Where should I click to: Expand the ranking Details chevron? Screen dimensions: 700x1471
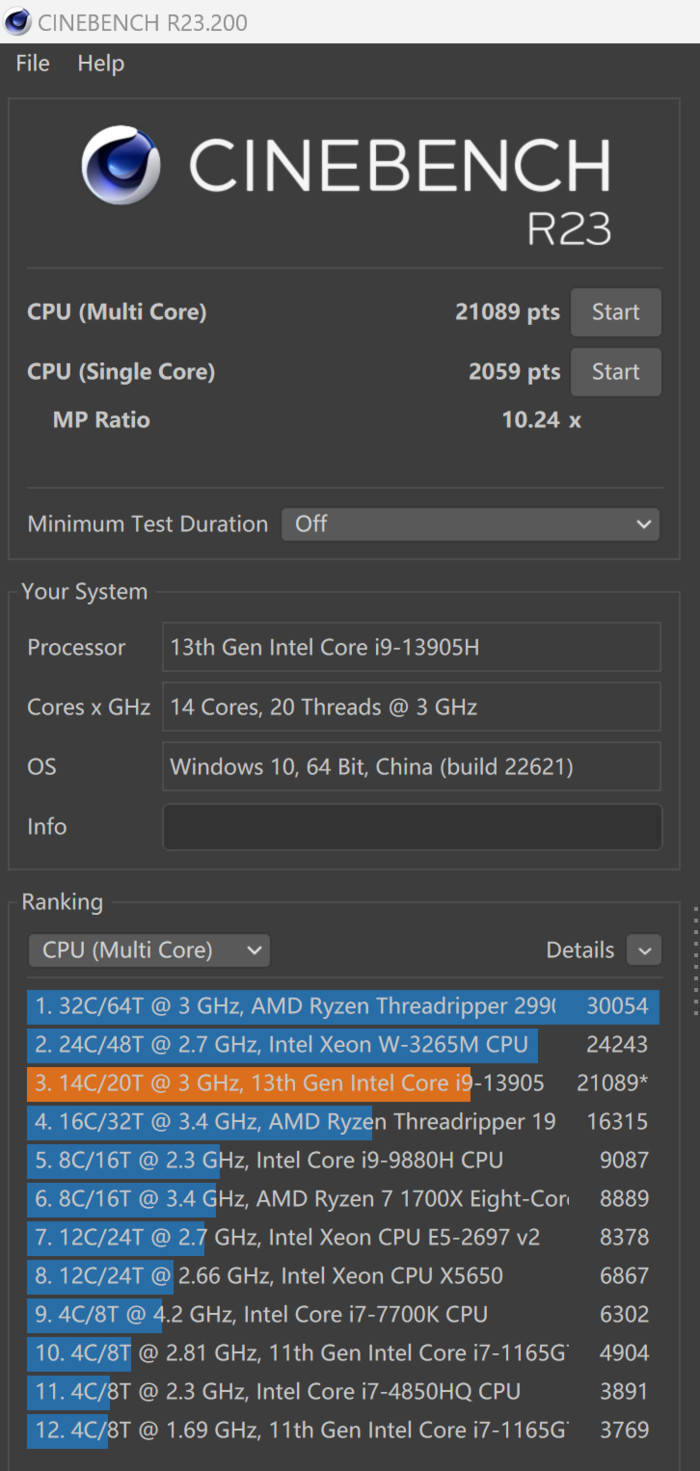pyautogui.click(x=644, y=950)
